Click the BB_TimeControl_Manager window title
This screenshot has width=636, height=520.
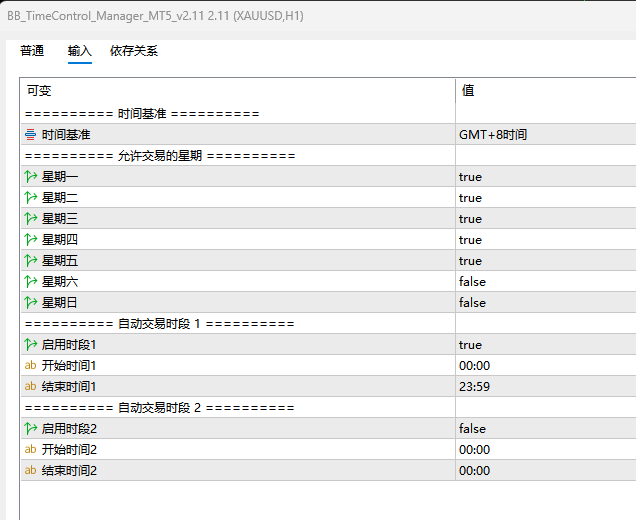[155, 16]
